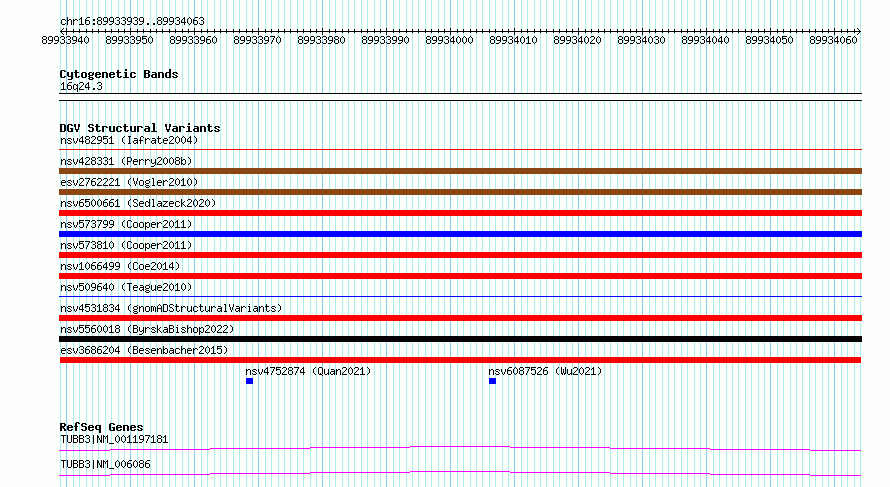Open nsv509640 (Teague2010) variant label
Screen dimensions: 890x487
pos(126,287)
